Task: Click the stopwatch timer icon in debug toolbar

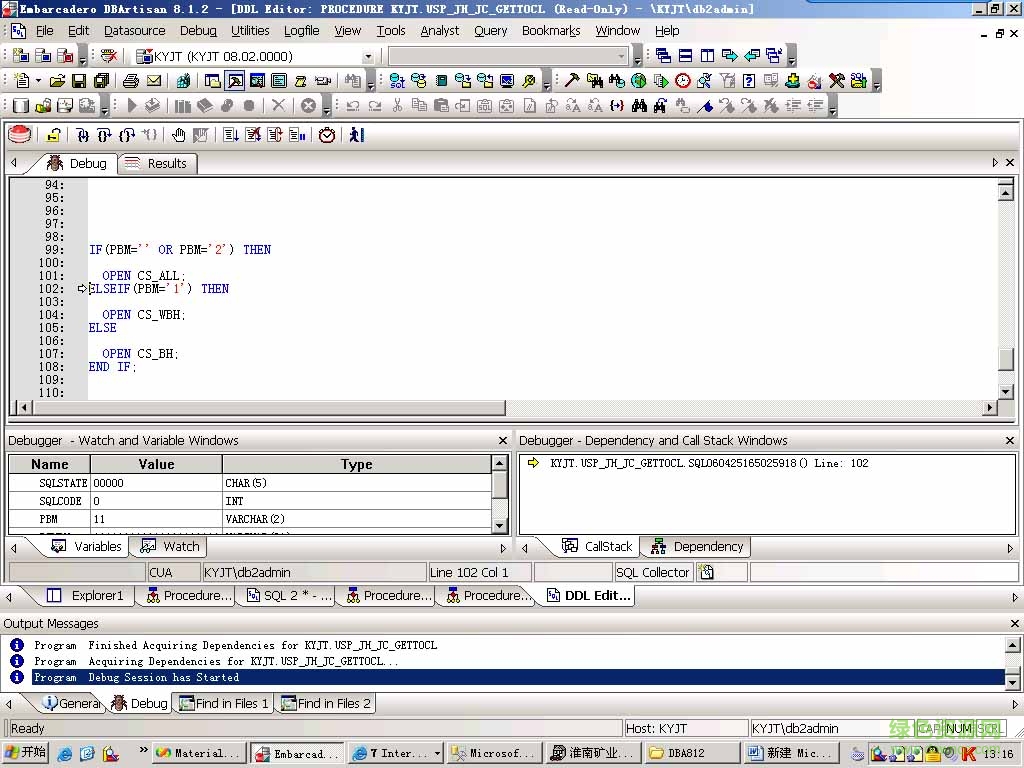Action: pyautogui.click(x=327, y=134)
